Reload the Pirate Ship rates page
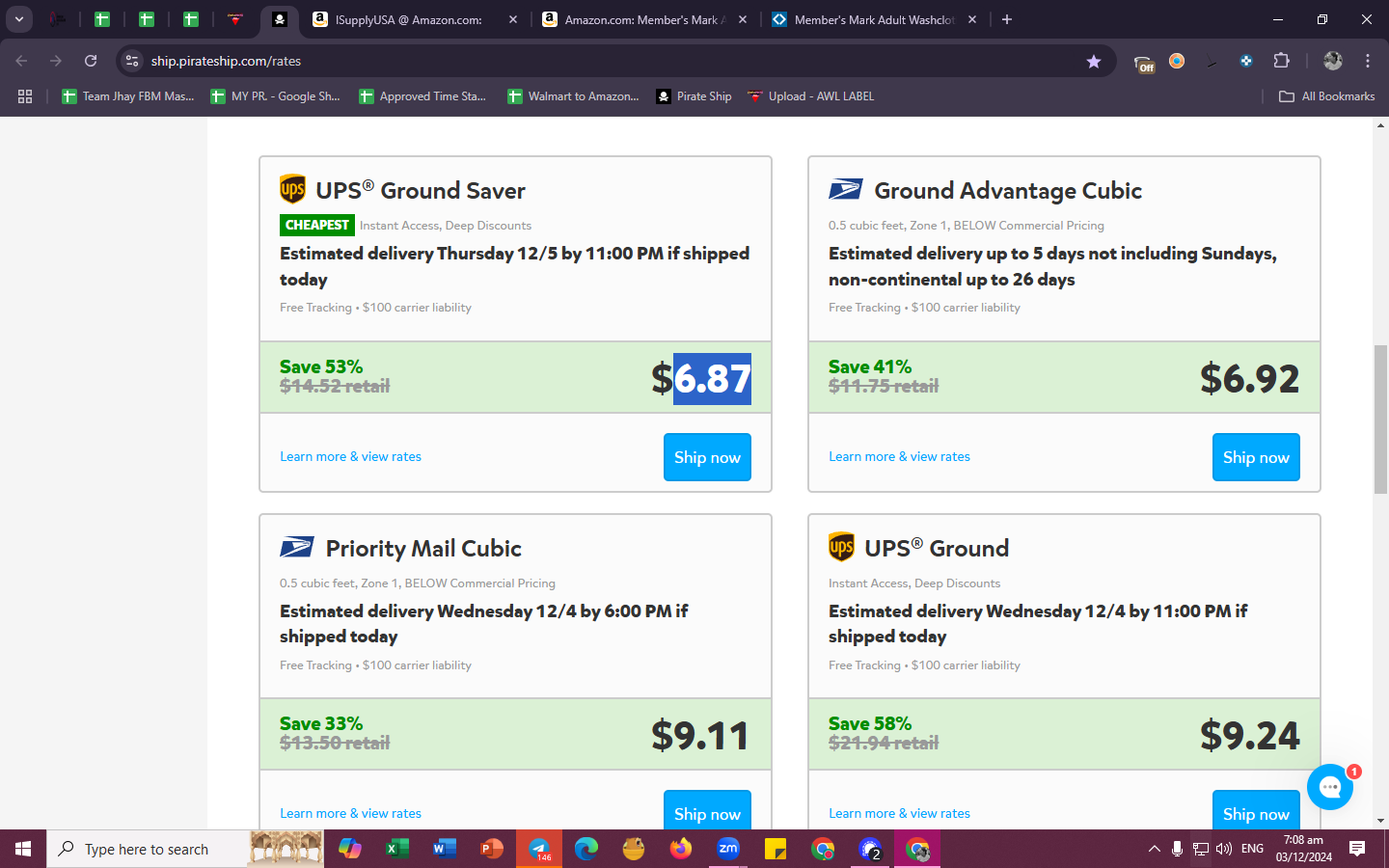The width and height of the screenshot is (1389, 868). (91, 61)
